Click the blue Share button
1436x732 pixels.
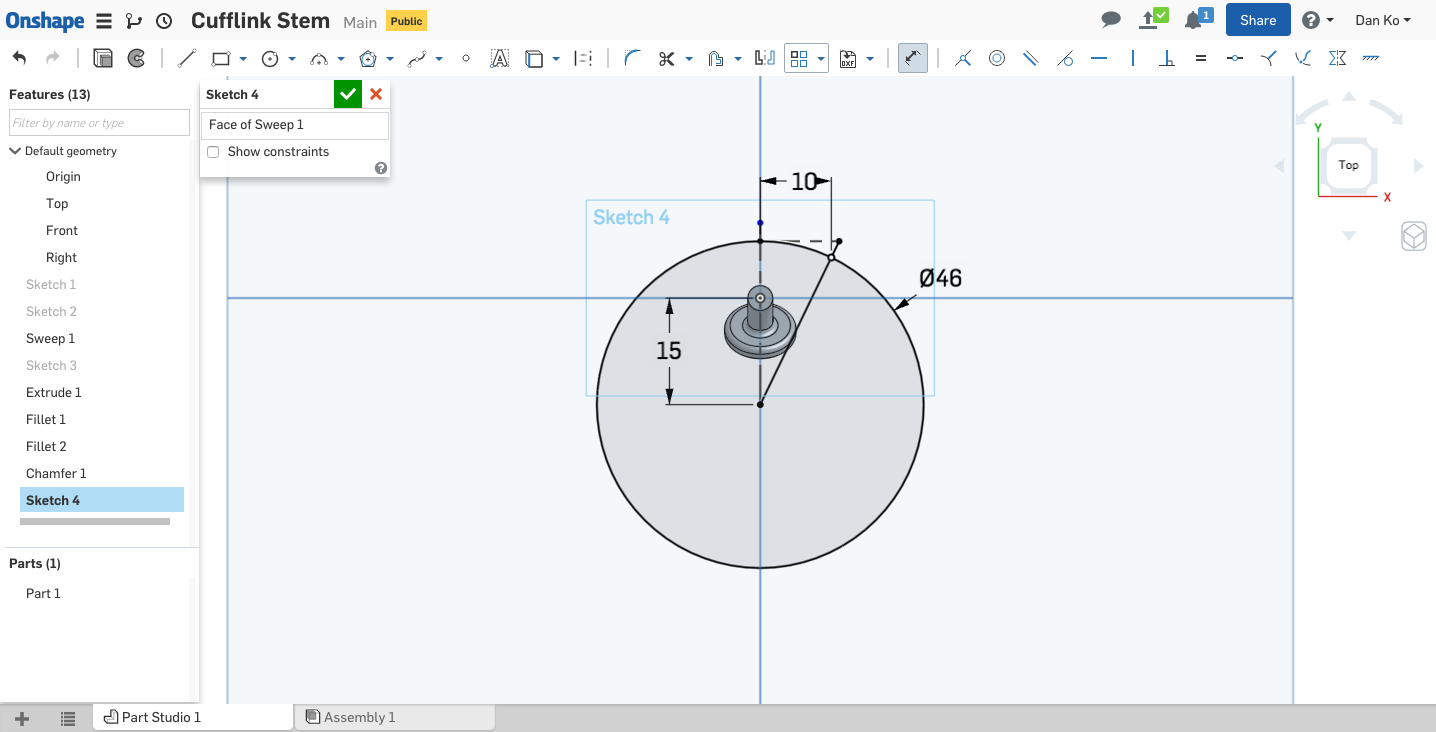tap(1257, 20)
